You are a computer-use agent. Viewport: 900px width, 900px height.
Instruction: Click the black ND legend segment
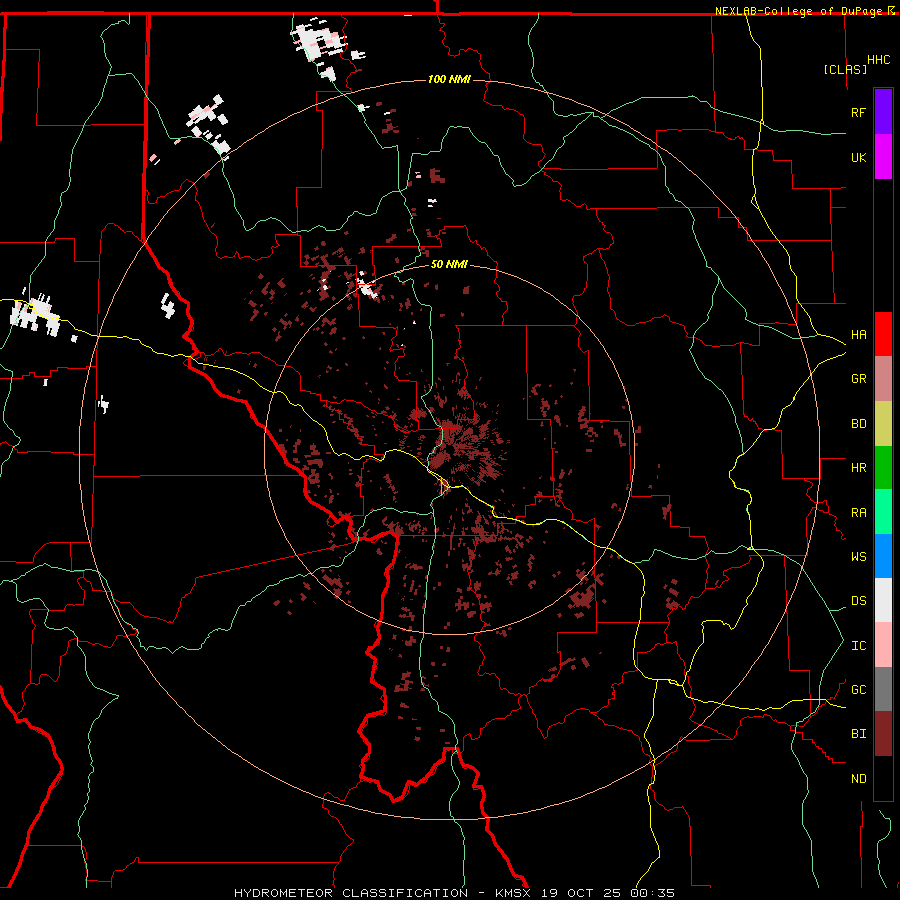pos(883,778)
